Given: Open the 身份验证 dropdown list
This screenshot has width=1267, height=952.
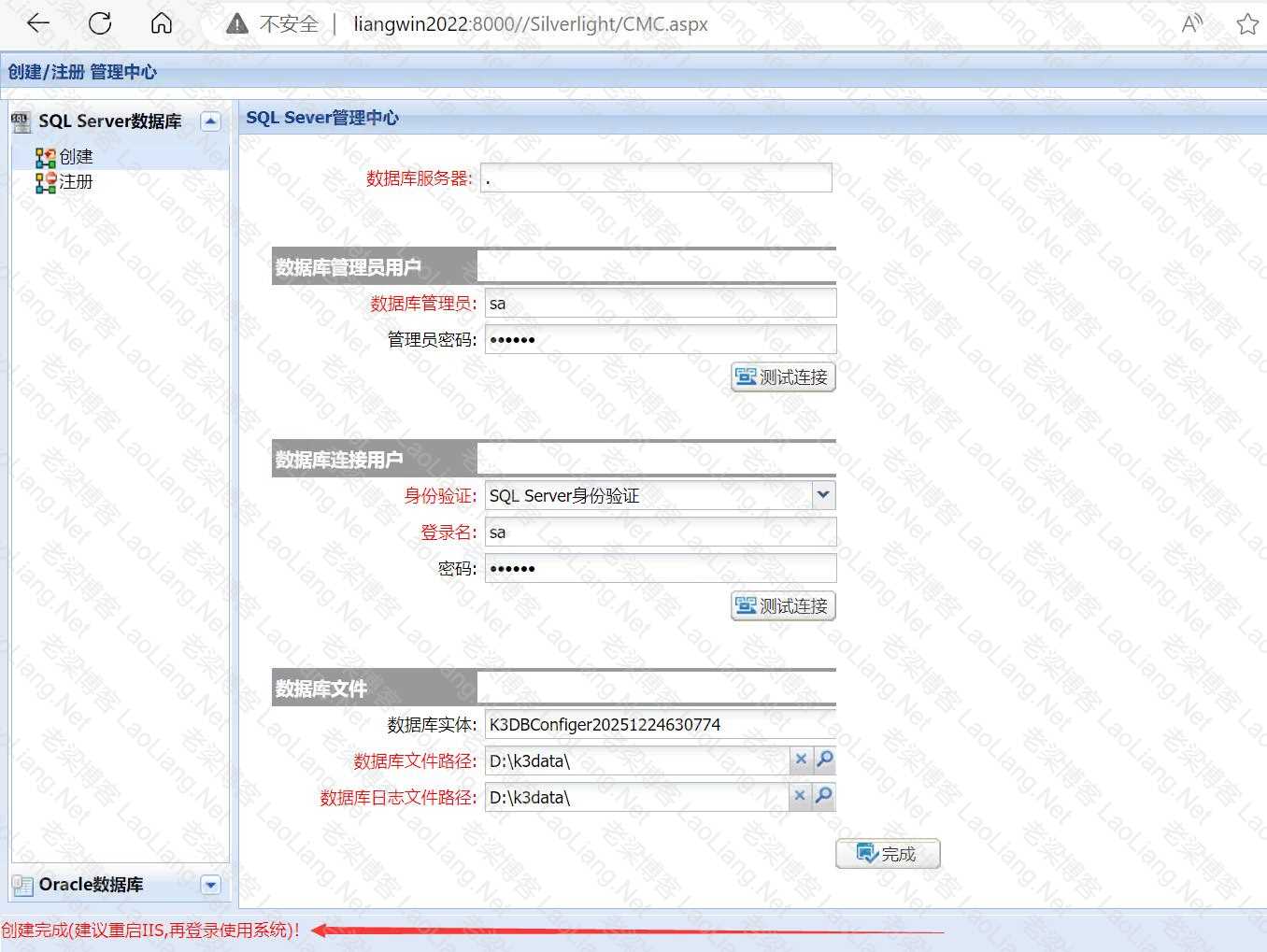Looking at the screenshot, I should pyautogui.click(x=823, y=495).
